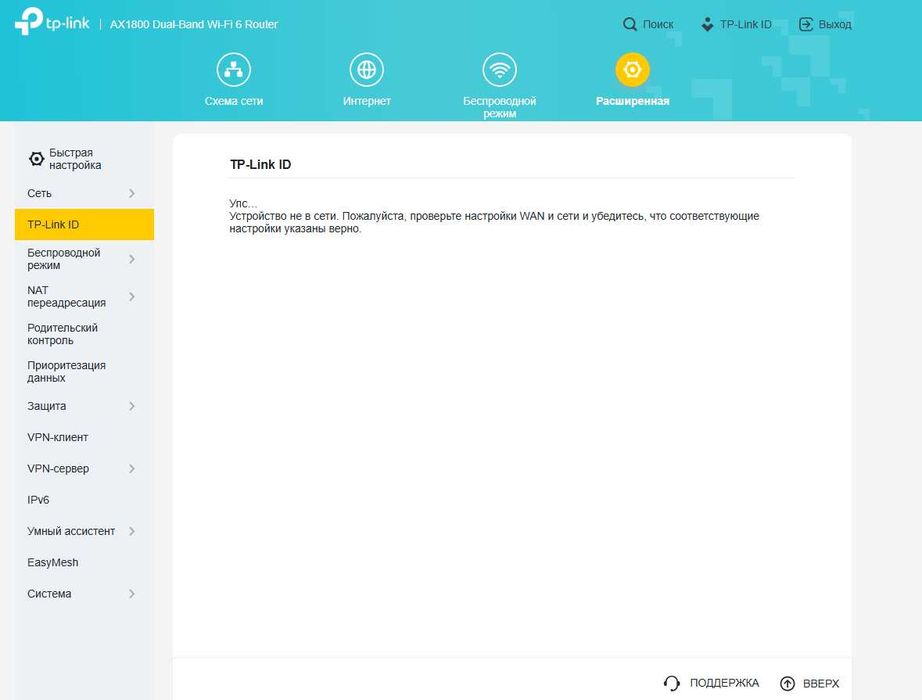Click the ПОДДЕРЖКА support link text
922x700 pixels.
(724, 683)
